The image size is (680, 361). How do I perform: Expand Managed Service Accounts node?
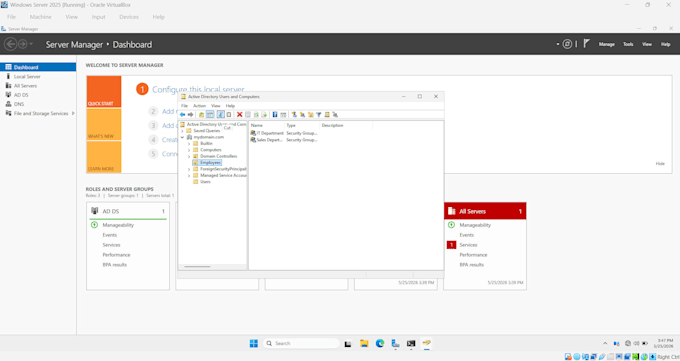[x=189, y=176]
